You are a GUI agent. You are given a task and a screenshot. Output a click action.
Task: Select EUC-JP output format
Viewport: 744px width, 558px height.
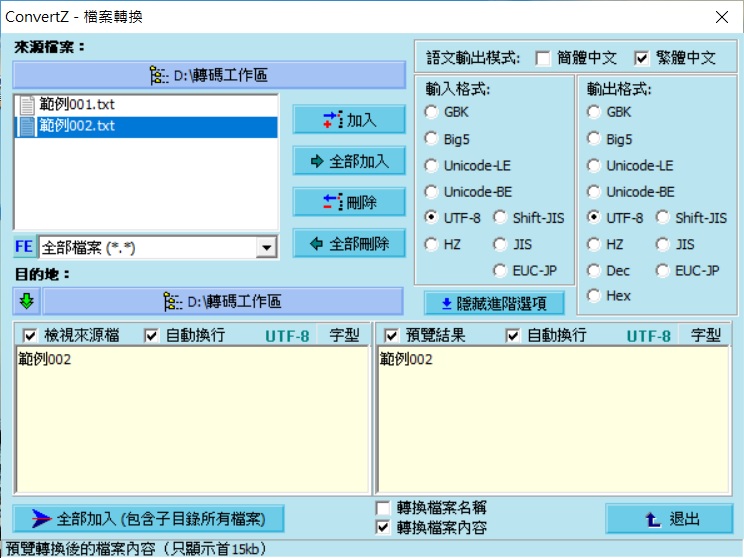point(663,270)
